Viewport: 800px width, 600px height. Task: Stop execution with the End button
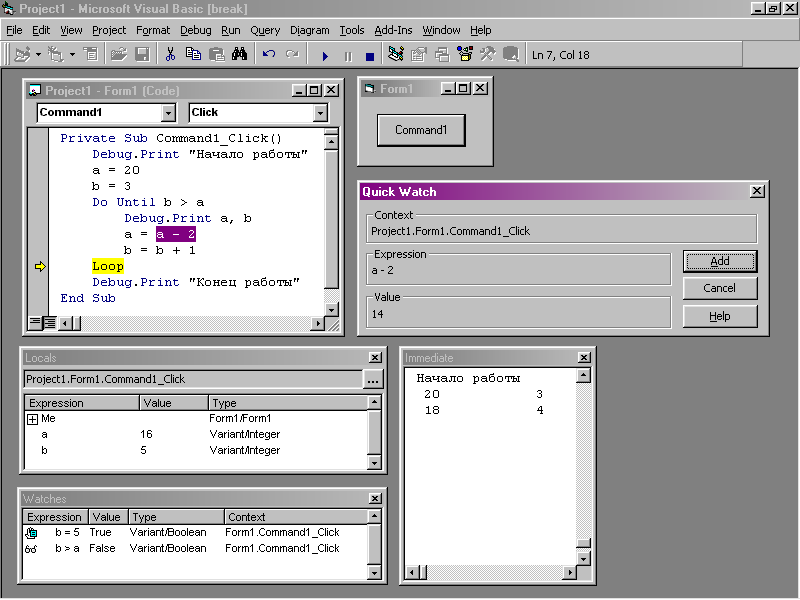[370, 56]
